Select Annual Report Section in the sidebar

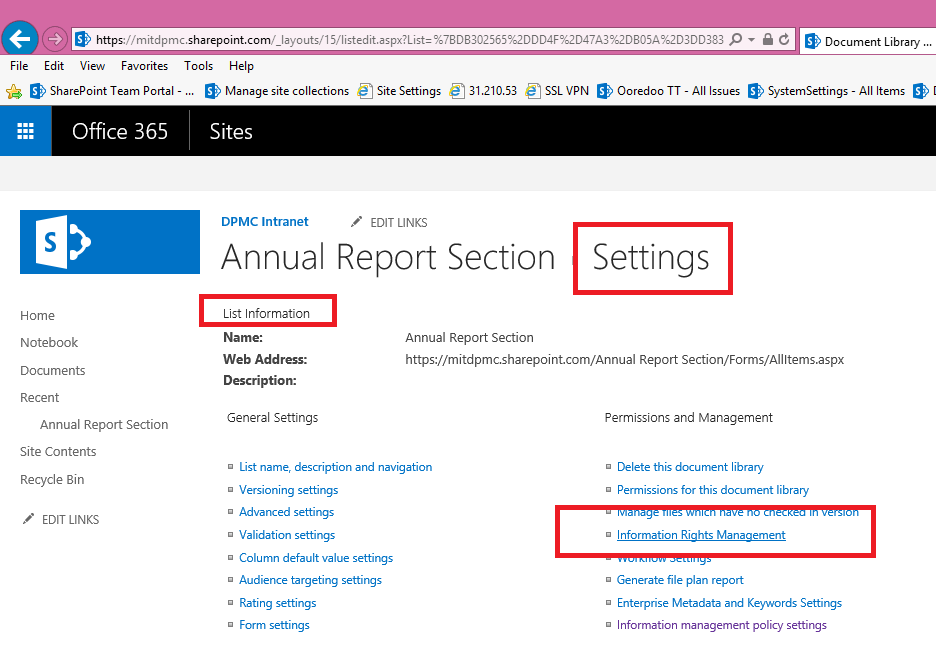104,424
